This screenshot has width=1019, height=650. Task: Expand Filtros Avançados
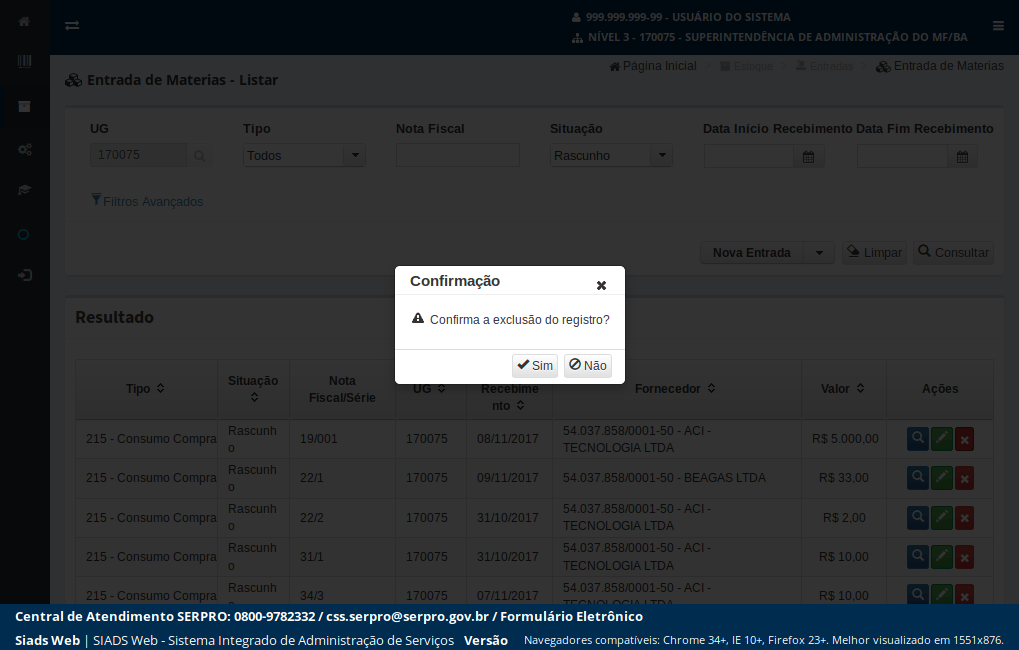(148, 202)
